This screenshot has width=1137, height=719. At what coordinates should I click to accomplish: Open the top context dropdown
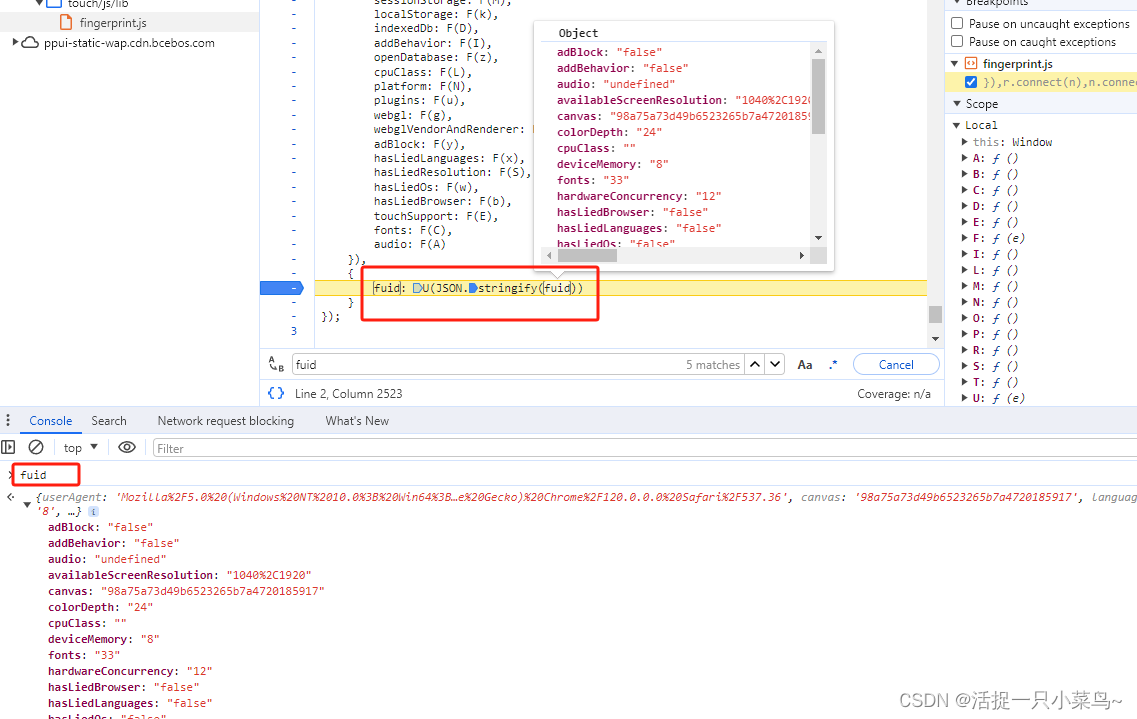(81, 447)
